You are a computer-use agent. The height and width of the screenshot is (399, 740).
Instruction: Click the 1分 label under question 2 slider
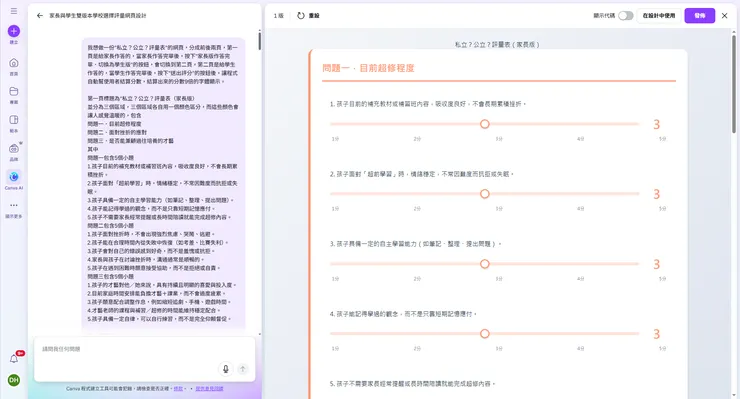point(335,209)
